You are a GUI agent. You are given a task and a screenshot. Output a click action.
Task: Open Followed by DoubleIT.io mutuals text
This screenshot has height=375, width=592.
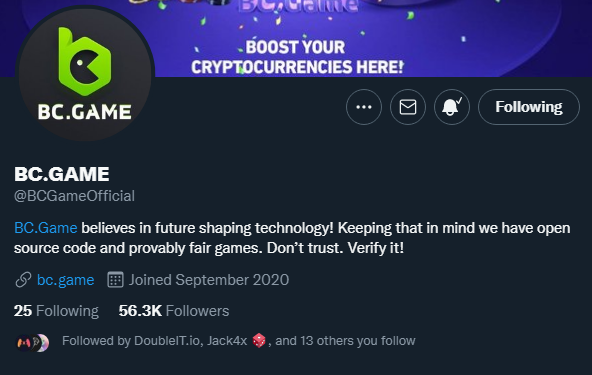point(239,341)
